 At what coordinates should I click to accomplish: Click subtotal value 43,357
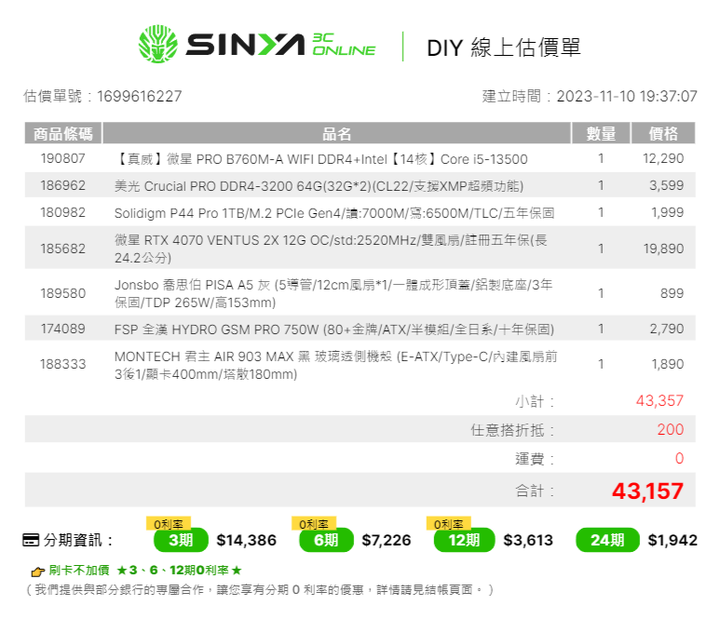[x=660, y=401]
